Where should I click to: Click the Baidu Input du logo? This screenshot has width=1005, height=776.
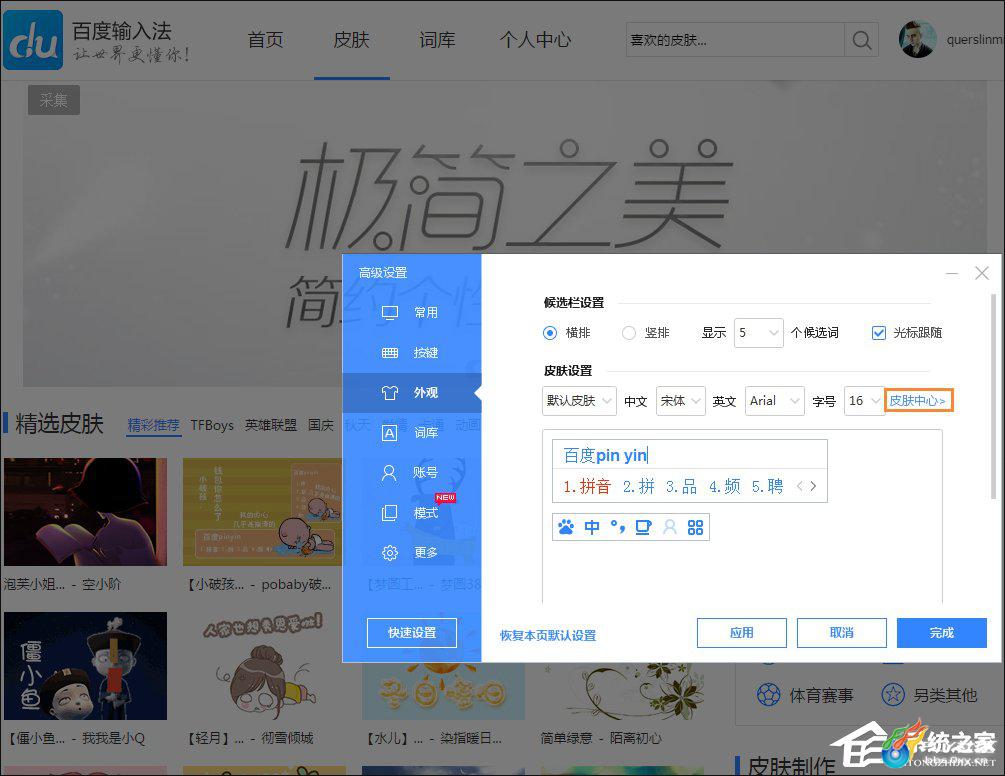pyautogui.click(x=33, y=40)
